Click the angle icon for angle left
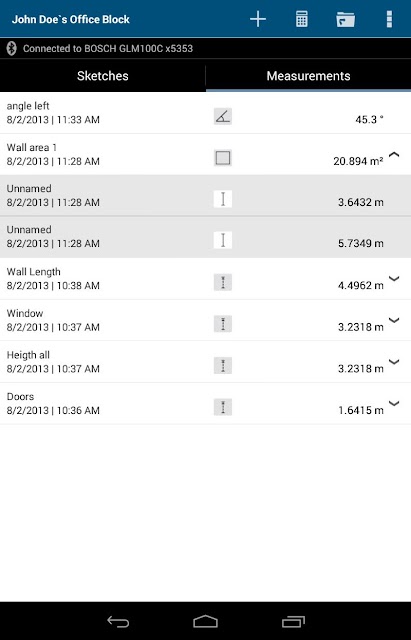The height and width of the screenshot is (640, 411). [223, 116]
